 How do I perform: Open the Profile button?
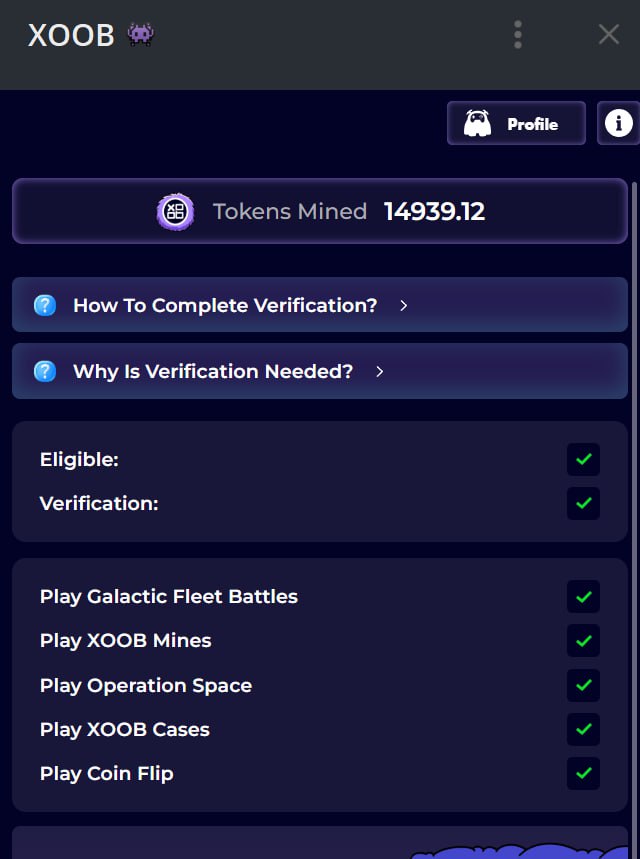click(516, 123)
